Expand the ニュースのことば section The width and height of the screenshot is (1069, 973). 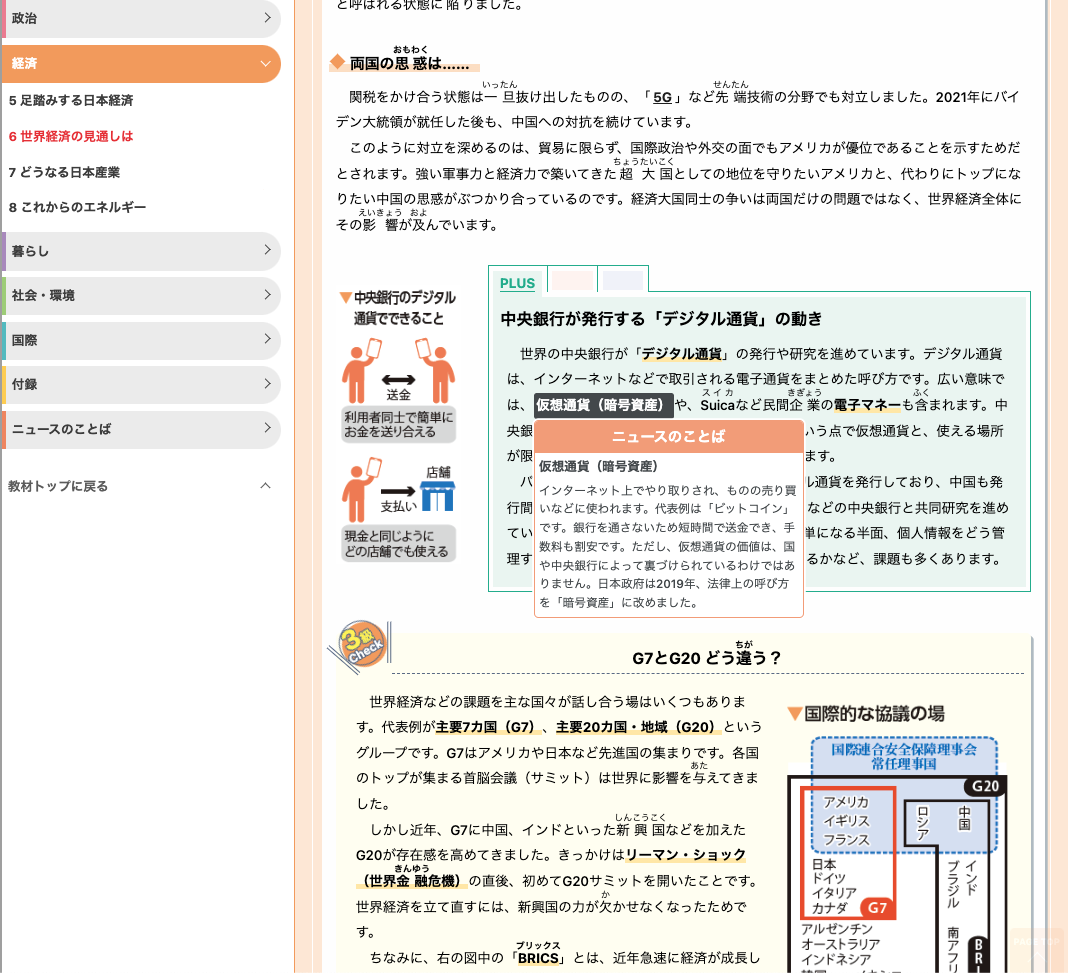(x=141, y=429)
